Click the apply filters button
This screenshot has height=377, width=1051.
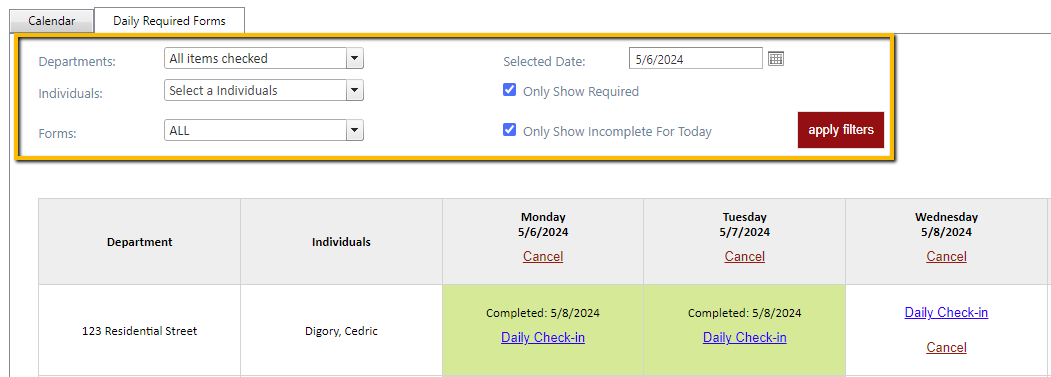coord(841,130)
